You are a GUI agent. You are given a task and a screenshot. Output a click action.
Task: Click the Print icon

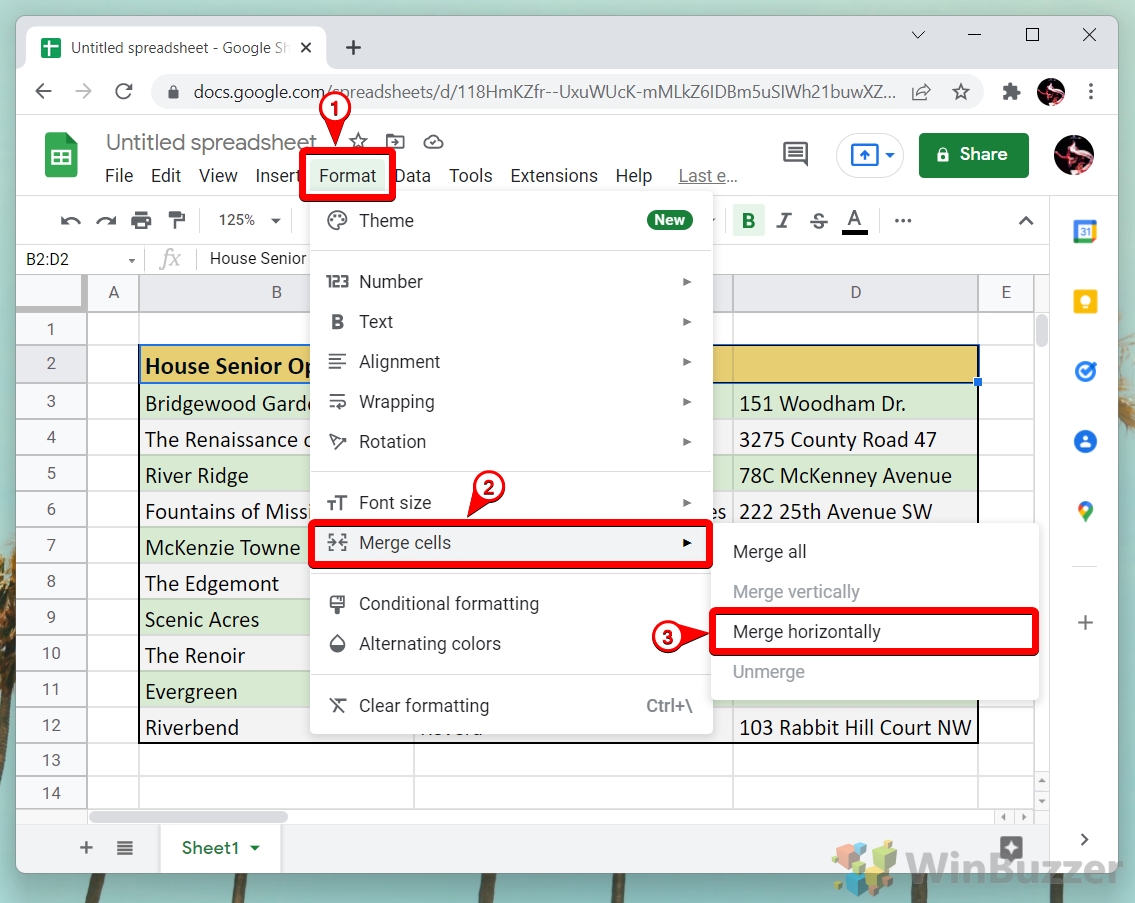pyautogui.click(x=141, y=220)
